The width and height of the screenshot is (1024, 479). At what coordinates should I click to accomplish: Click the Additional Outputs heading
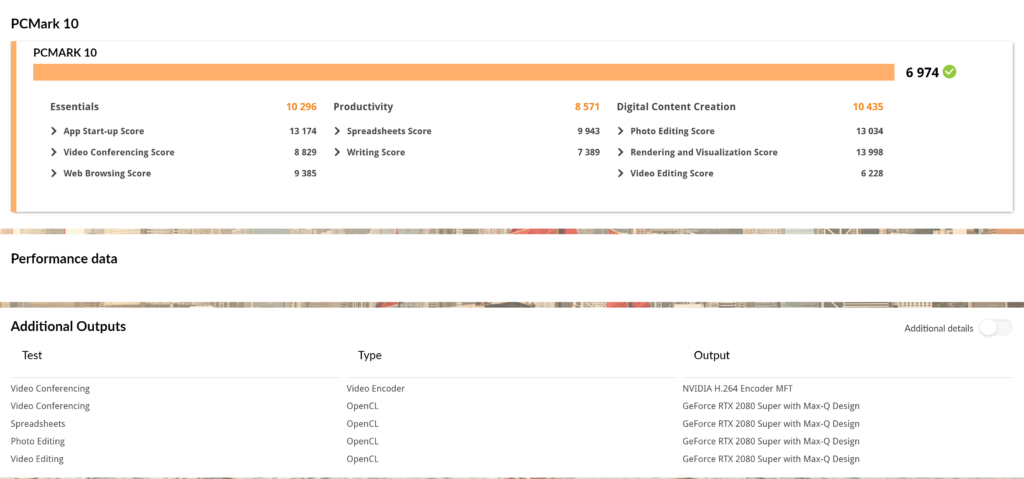(69, 326)
